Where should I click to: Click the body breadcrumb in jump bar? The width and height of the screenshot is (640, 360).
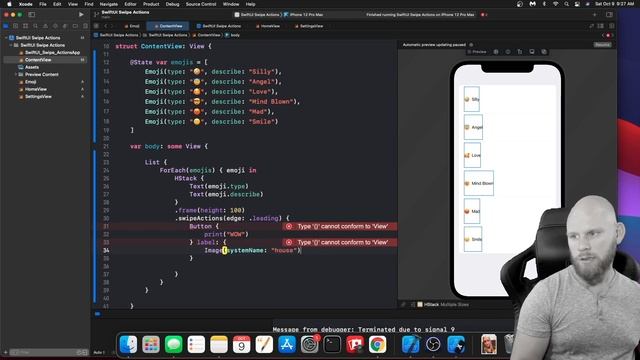coord(233,35)
